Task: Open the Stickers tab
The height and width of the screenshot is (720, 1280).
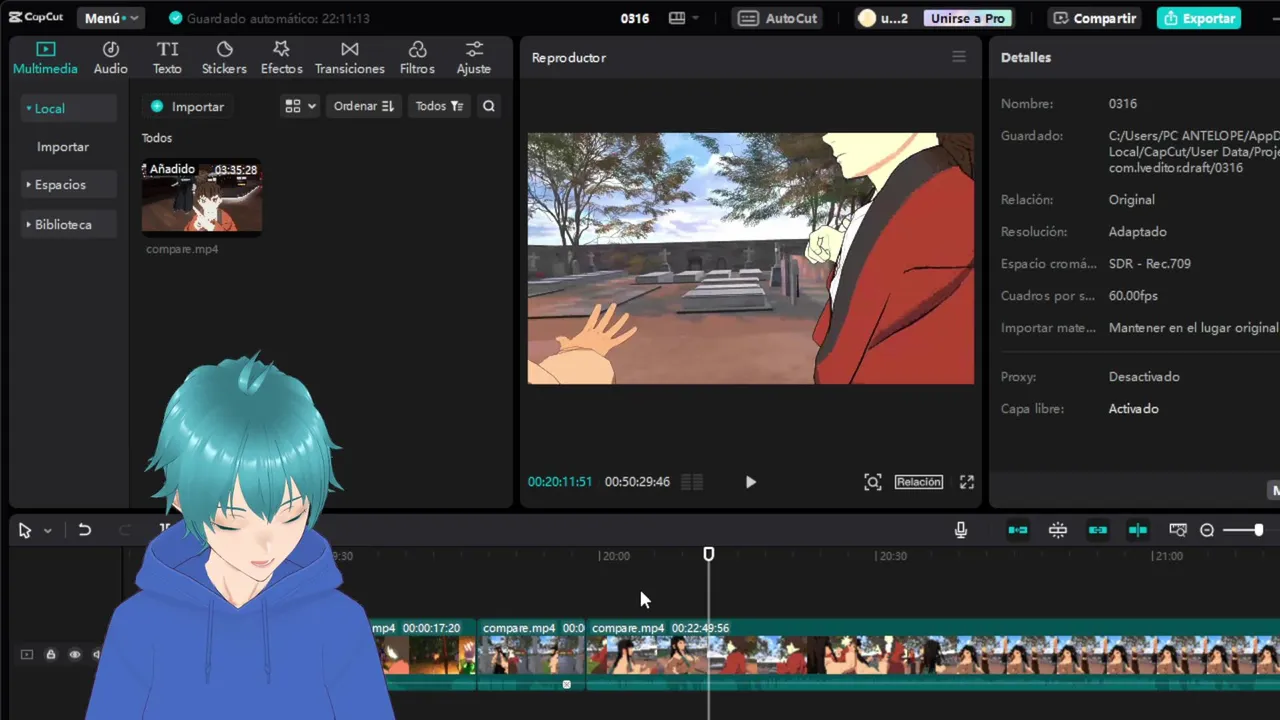Action: (224, 58)
